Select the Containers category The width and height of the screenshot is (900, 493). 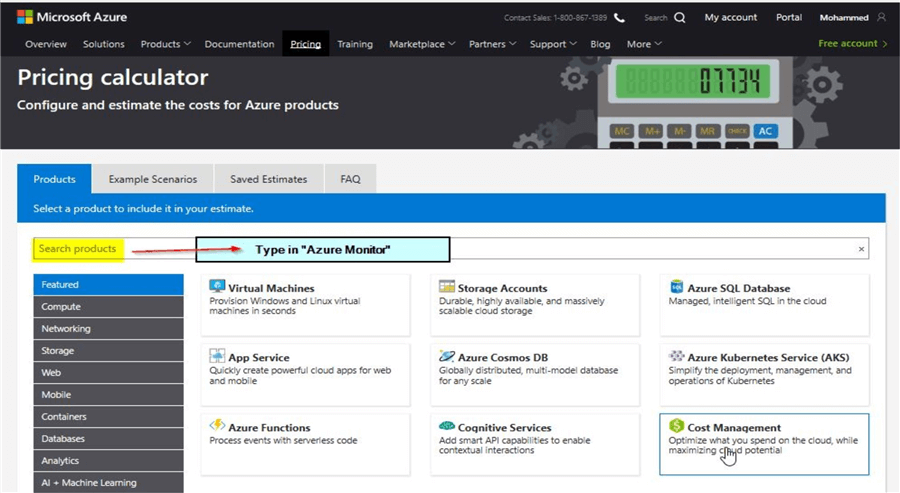108,417
